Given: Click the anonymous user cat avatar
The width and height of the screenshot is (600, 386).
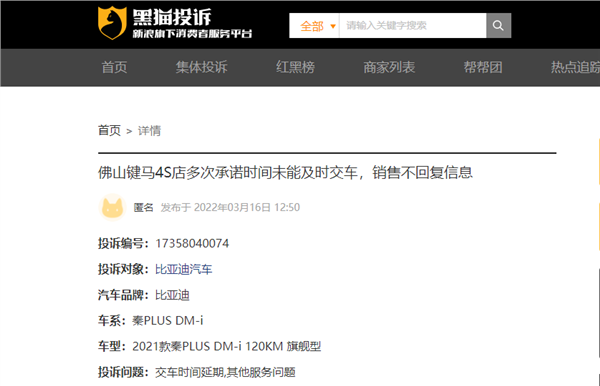Looking at the screenshot, I should point(112,207).
